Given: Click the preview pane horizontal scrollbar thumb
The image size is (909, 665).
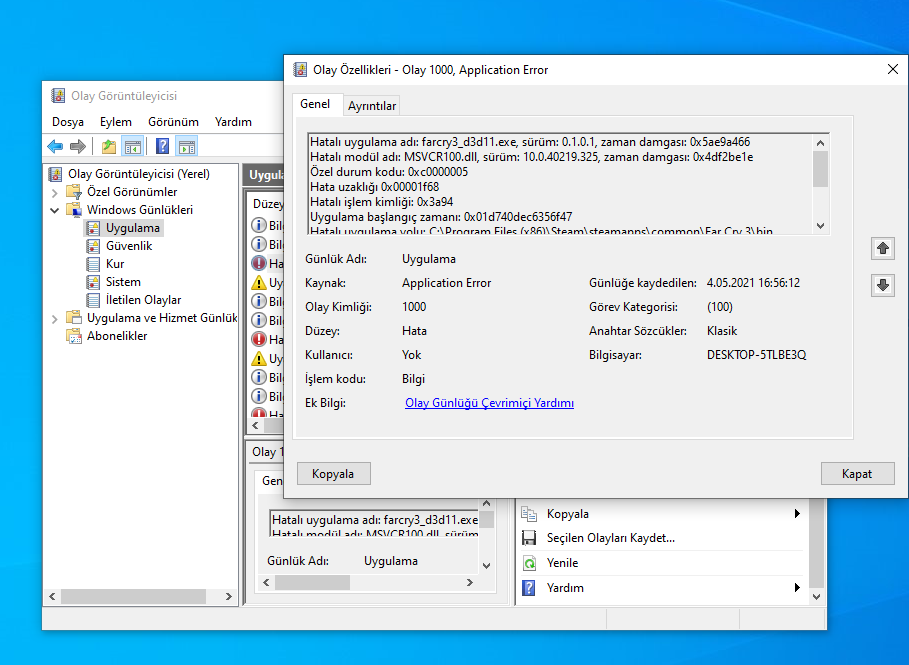Looking at the screenshot, I should 312,583.
